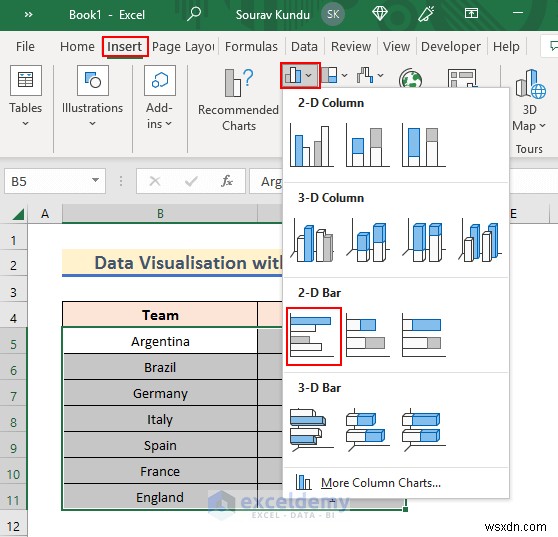Image resolution: width=558 pixels, height=537 pixels.
Task: Select the Spain cell
Action: click(160, 445)
